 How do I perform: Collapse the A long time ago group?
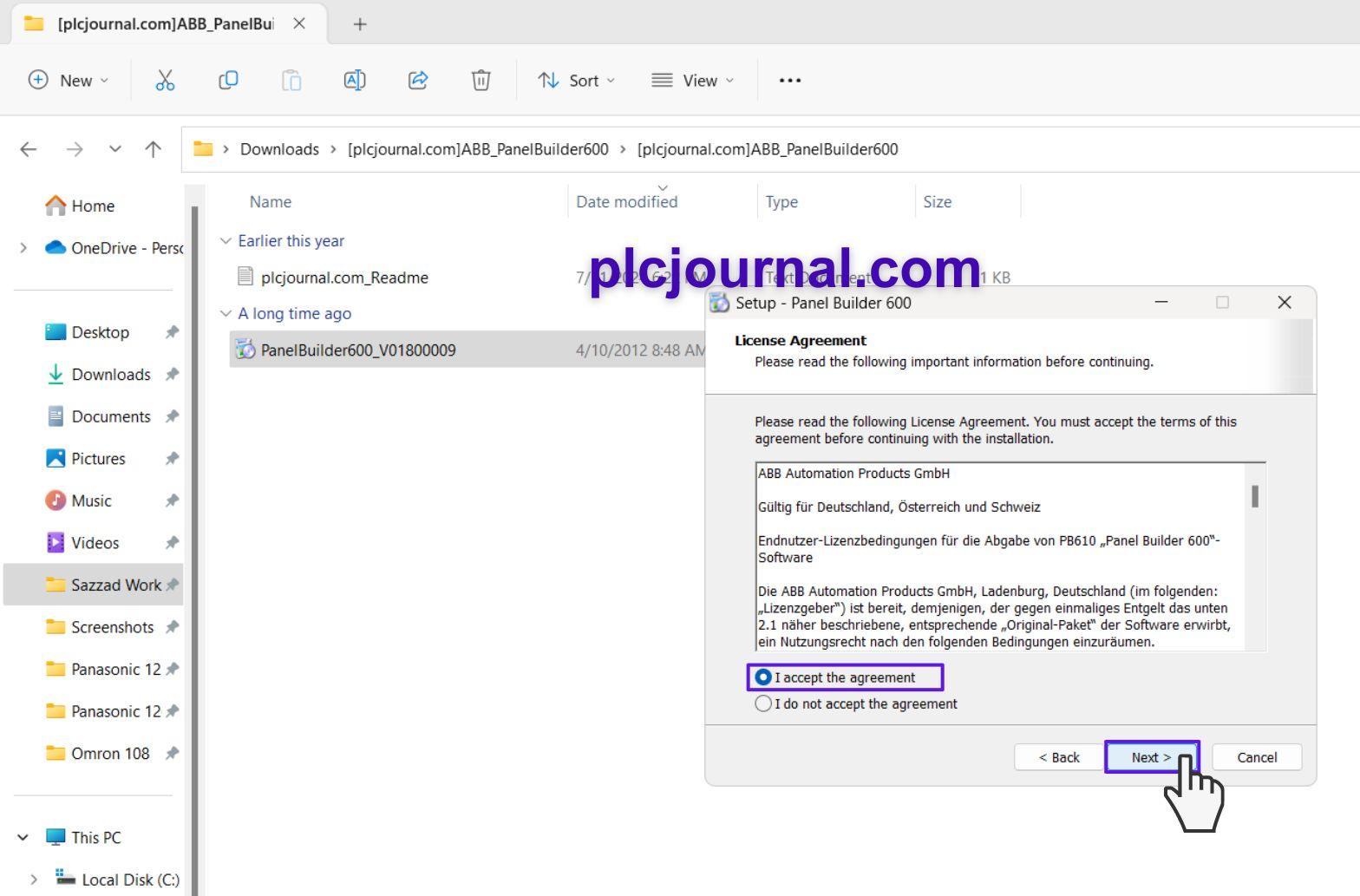pyautogui.click(x=226, y=313)
